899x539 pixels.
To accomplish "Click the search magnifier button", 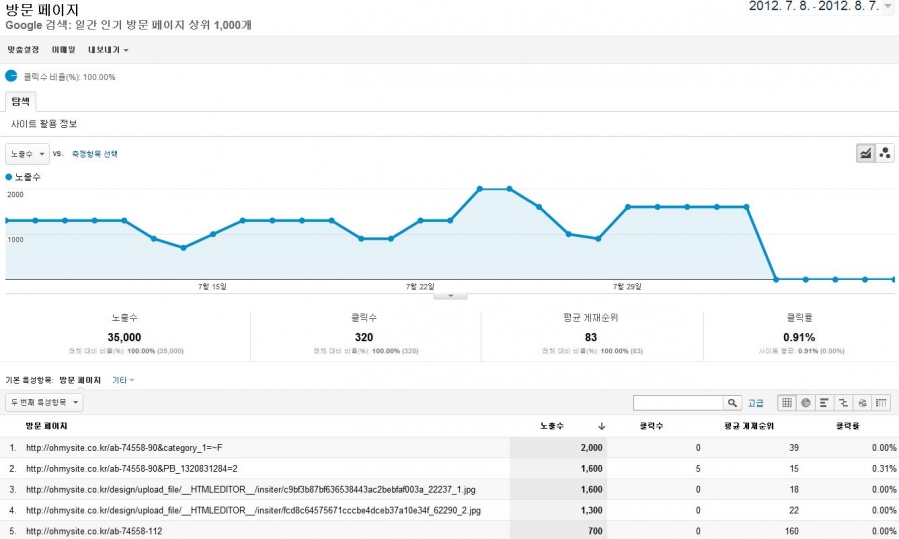I will (x=733, y=403).
